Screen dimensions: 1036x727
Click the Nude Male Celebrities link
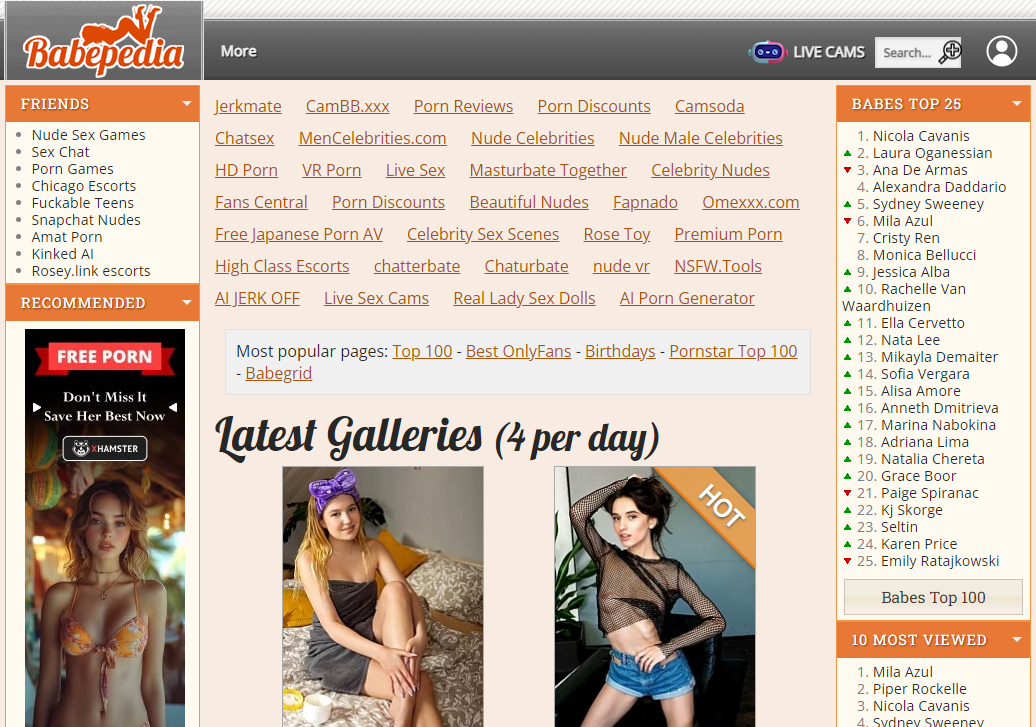tap(700, 138)
